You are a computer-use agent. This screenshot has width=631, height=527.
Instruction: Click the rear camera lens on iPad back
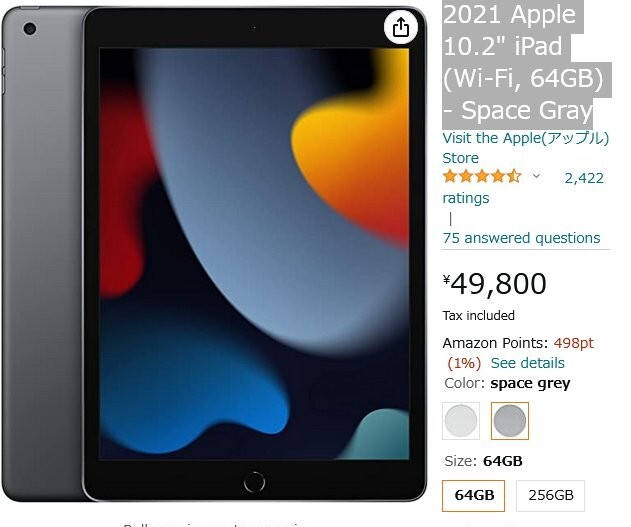(x=30, y=29)
